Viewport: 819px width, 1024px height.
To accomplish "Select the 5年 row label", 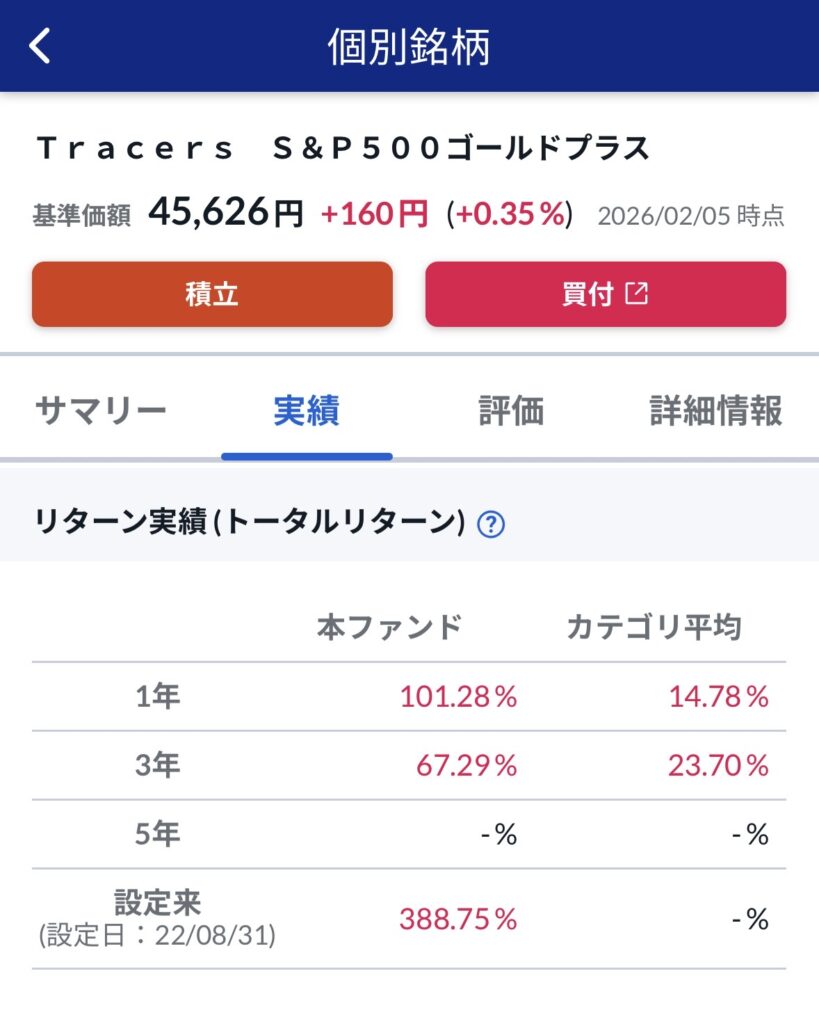I will pyautogui.click(x=158, y=835).
